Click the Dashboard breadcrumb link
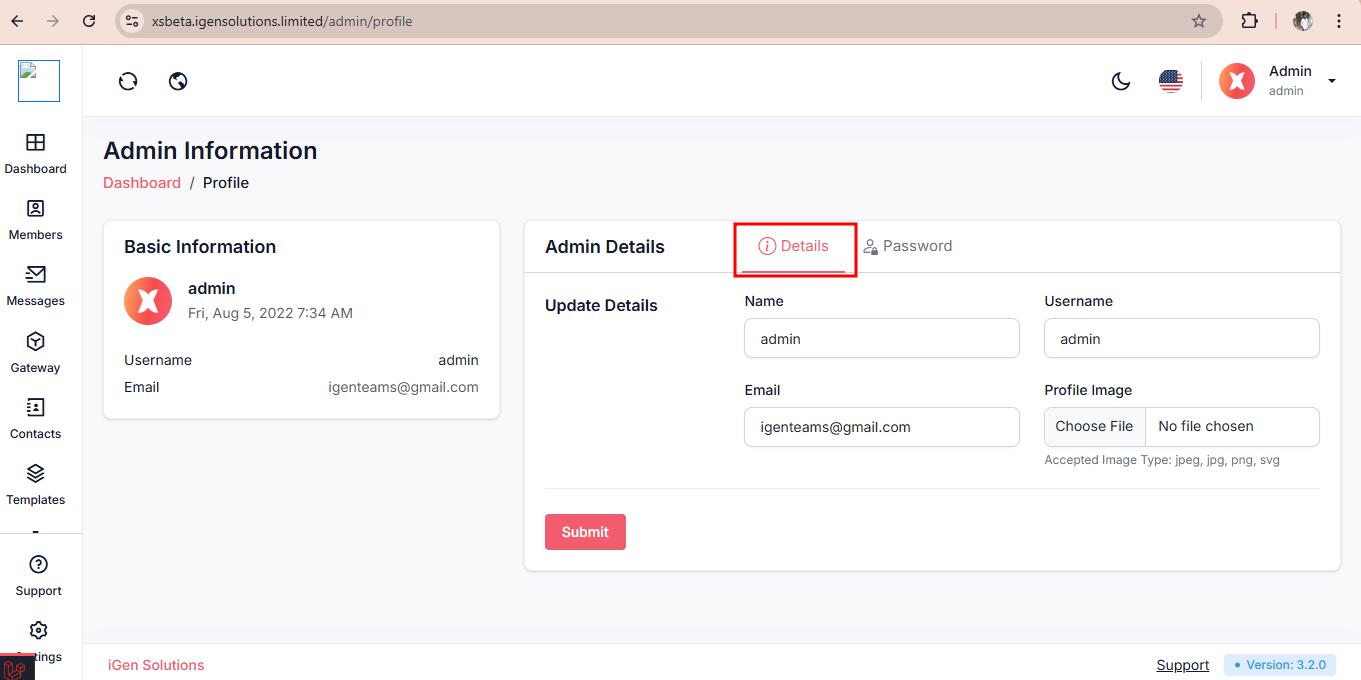1361x680 pixels. [142, 183]
